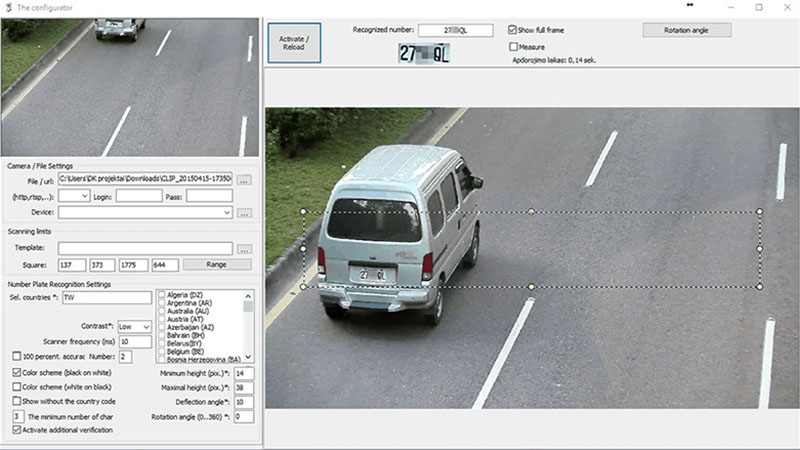Click the browse button next to File / url
This screenshot has height=450, width=800.
(x=244, y=179)
